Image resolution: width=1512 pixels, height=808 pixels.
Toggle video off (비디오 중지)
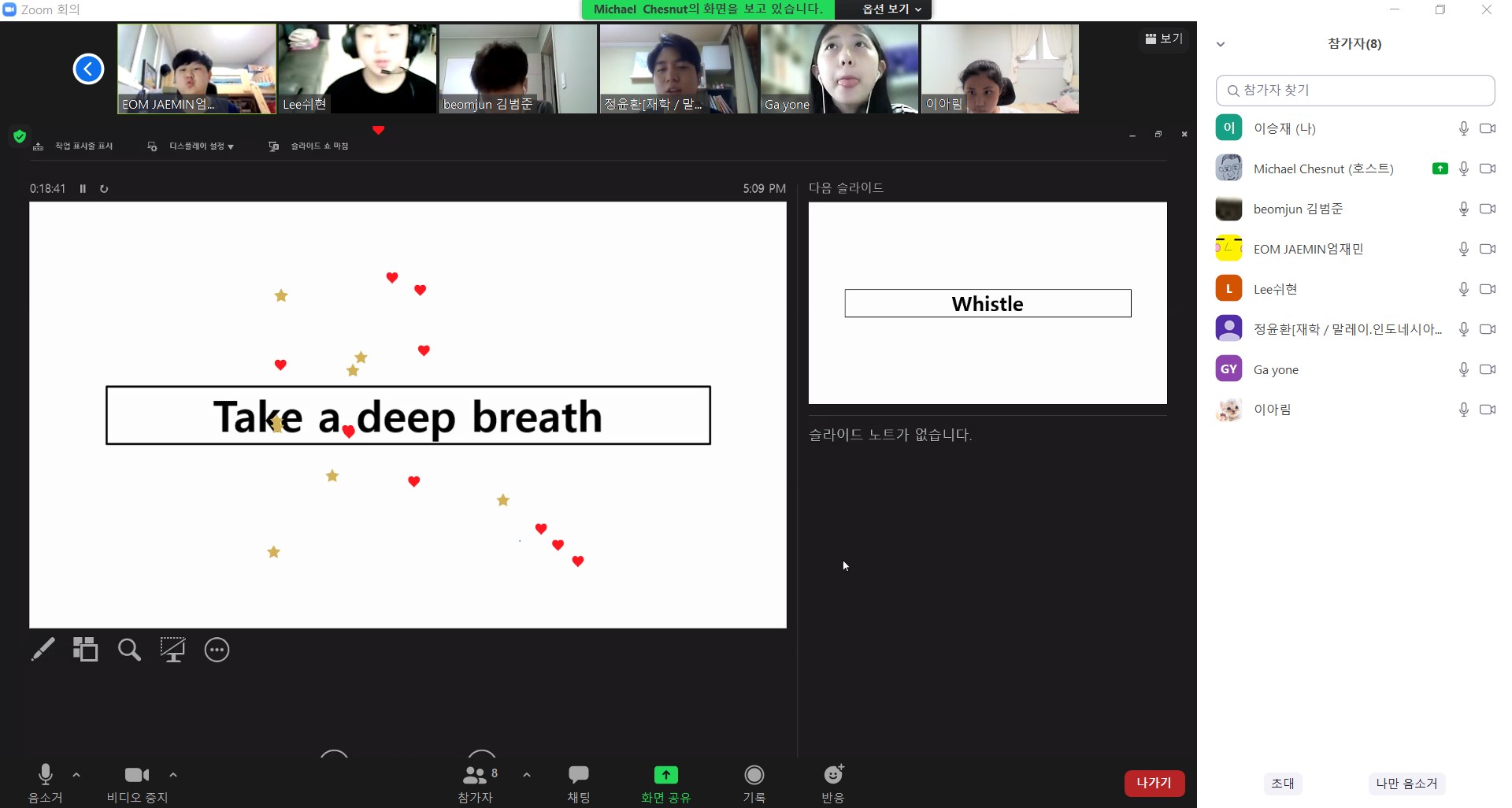pyautogui.click(x=137, y=784)
